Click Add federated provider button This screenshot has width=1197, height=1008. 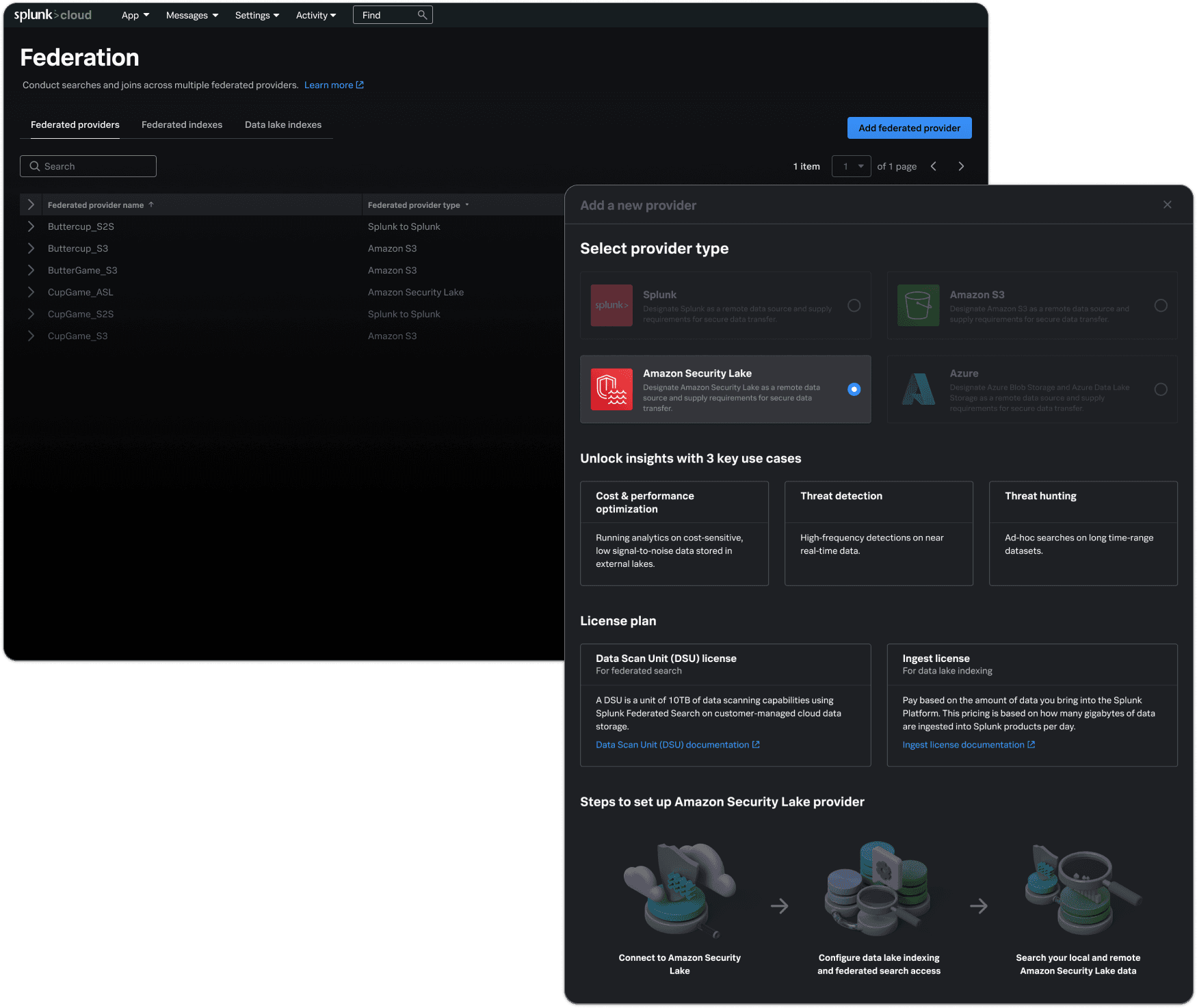tap(909, 128)
